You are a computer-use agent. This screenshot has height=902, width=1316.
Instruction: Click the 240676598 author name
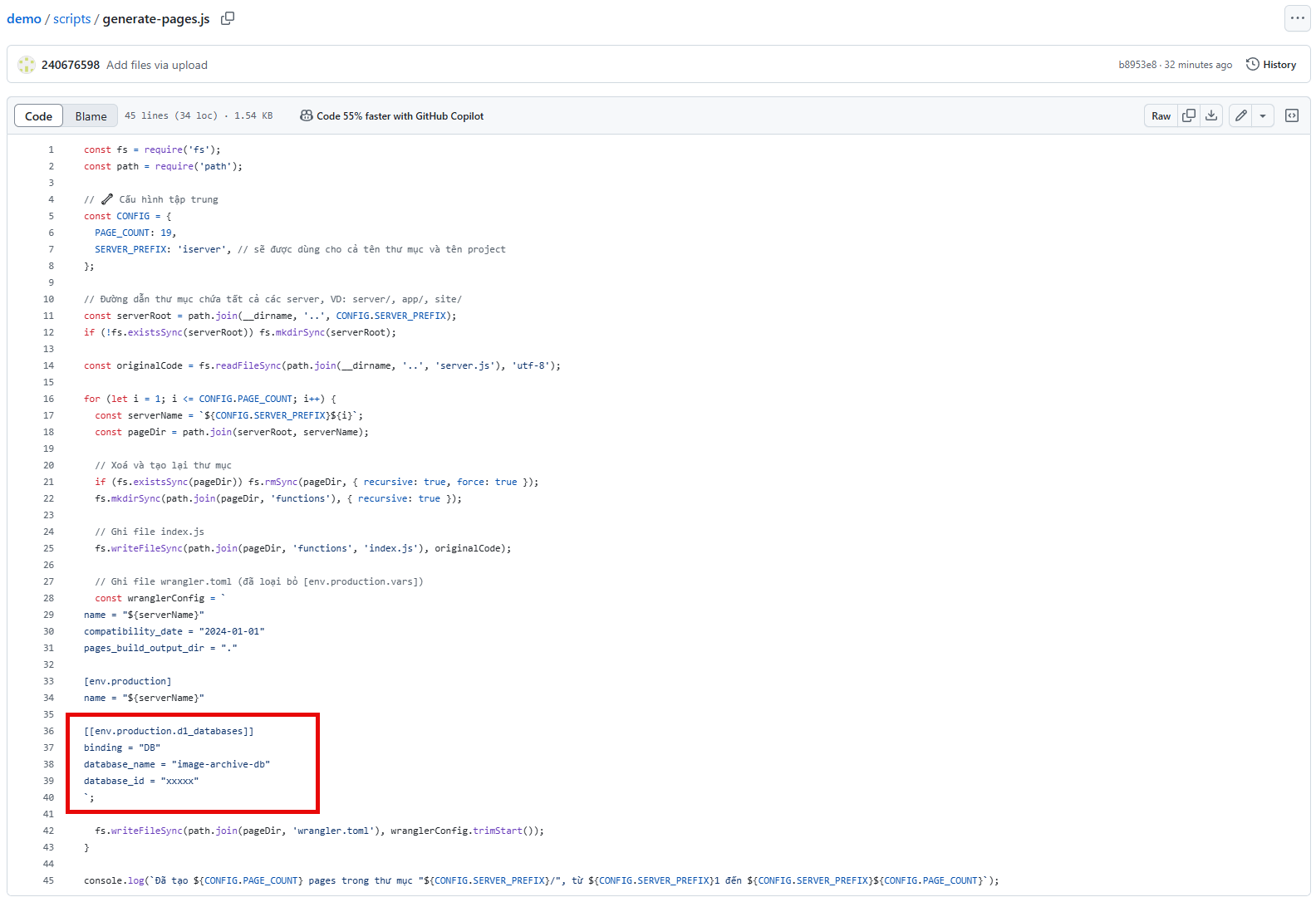click(x=71, y=65)
